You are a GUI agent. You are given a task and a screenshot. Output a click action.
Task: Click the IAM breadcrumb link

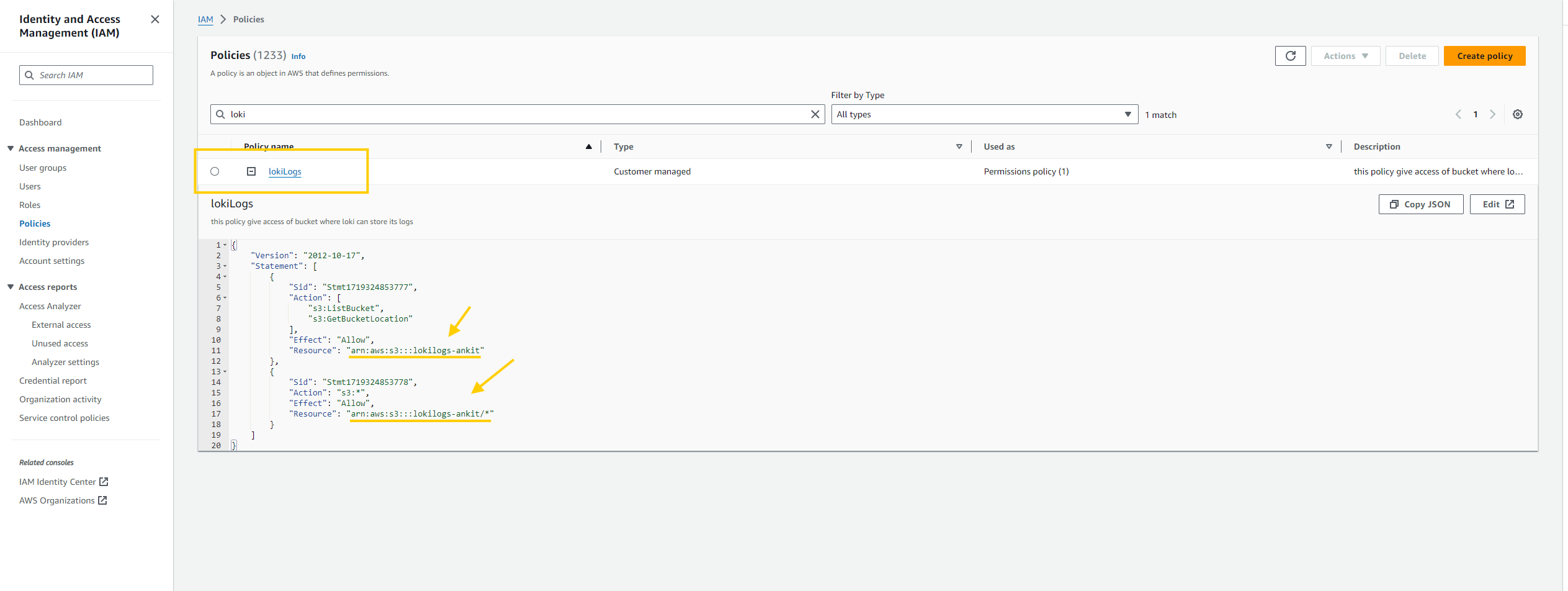coord(205,19)
